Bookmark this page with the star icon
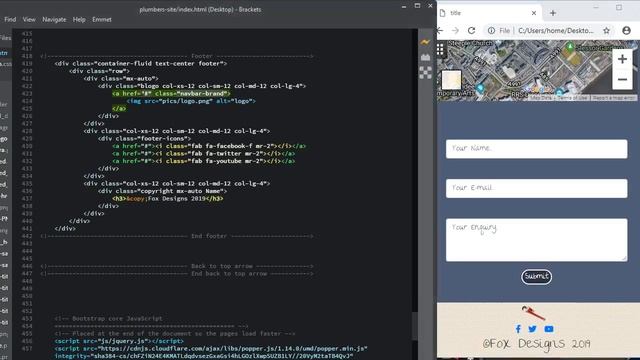This screenshot has width=640, height=360. [x=607, y=31]
